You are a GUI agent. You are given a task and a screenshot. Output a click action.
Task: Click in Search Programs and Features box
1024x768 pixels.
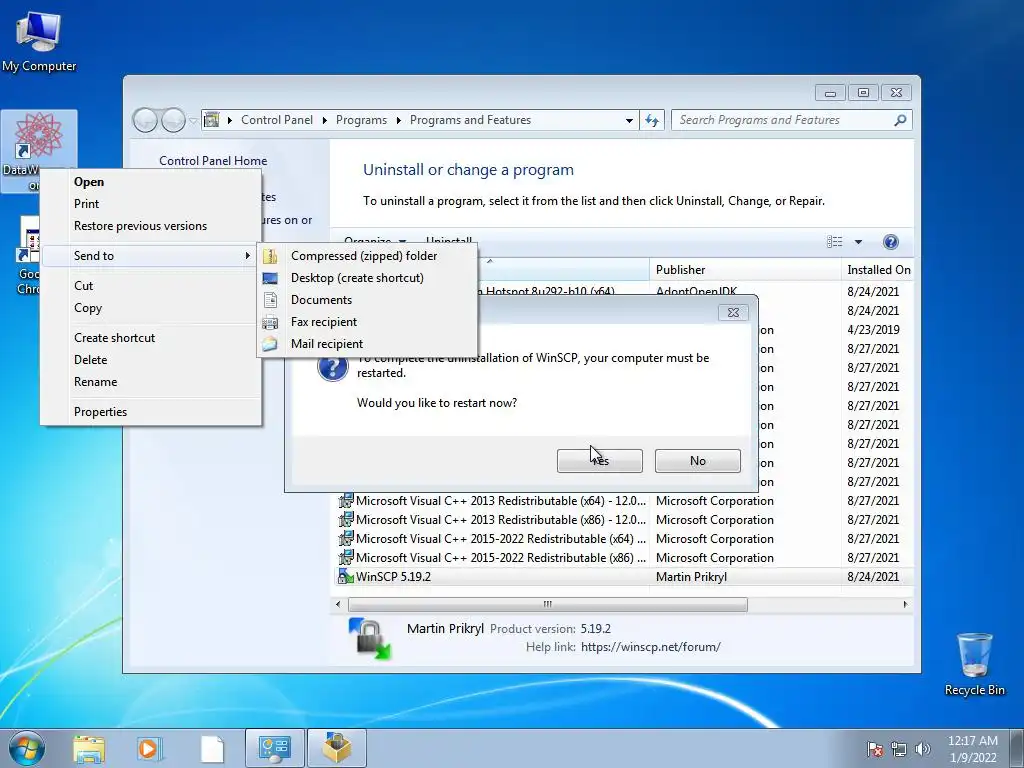tap(780, 120)
